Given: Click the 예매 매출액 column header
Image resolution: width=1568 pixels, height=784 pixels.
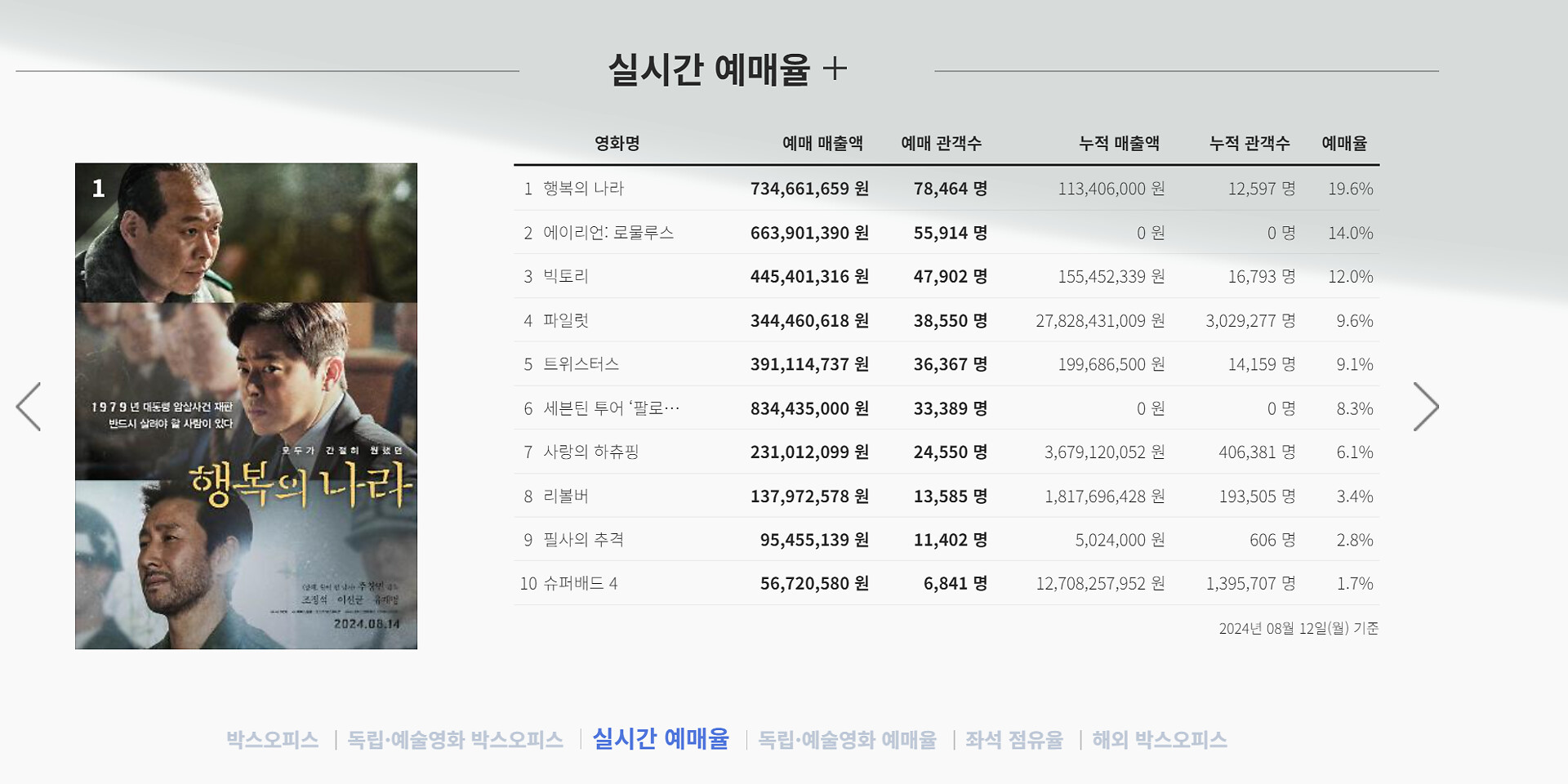Looking at the screenshot, I should click(x=822, y=144).
